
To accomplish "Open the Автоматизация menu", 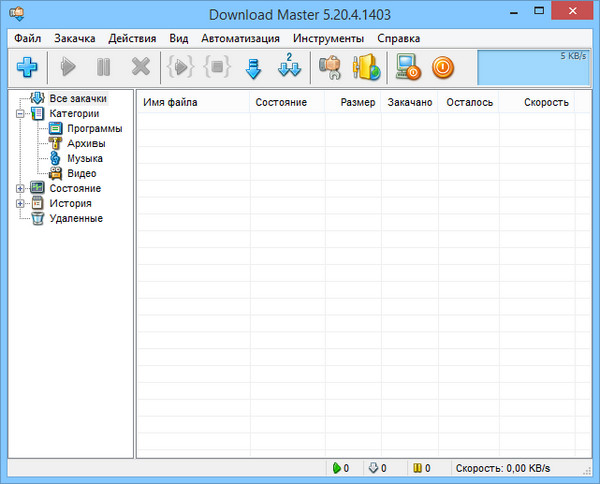I will pyautogui.click(x=240, y=38).
